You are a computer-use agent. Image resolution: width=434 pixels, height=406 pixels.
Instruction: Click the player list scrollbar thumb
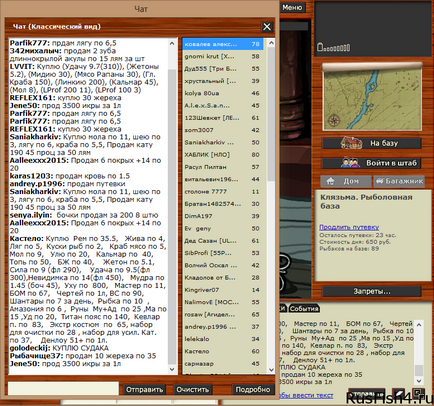271,113
